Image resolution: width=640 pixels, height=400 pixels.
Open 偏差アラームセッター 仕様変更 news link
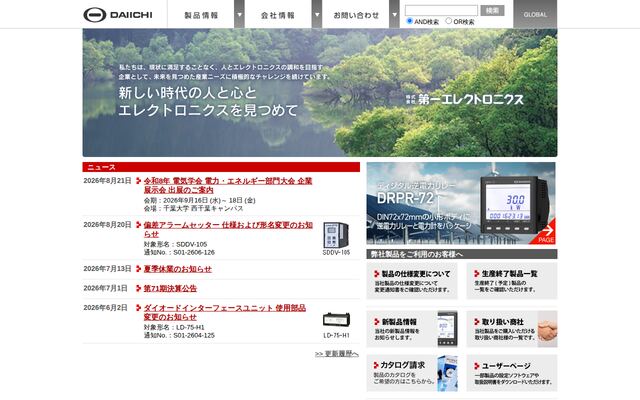click(x=228, y=229)
